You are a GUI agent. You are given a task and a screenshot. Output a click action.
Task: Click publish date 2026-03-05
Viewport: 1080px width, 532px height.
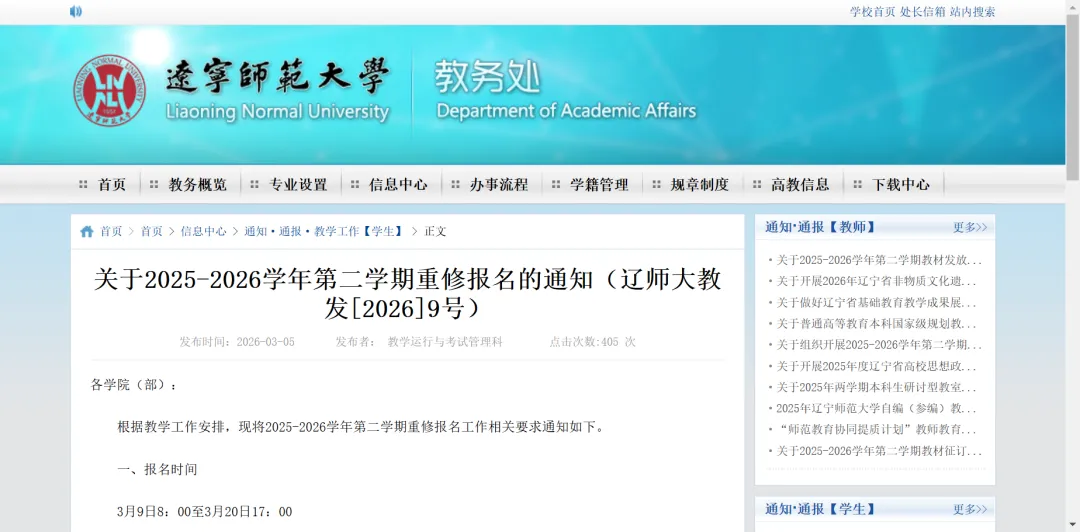click(265, 342)
